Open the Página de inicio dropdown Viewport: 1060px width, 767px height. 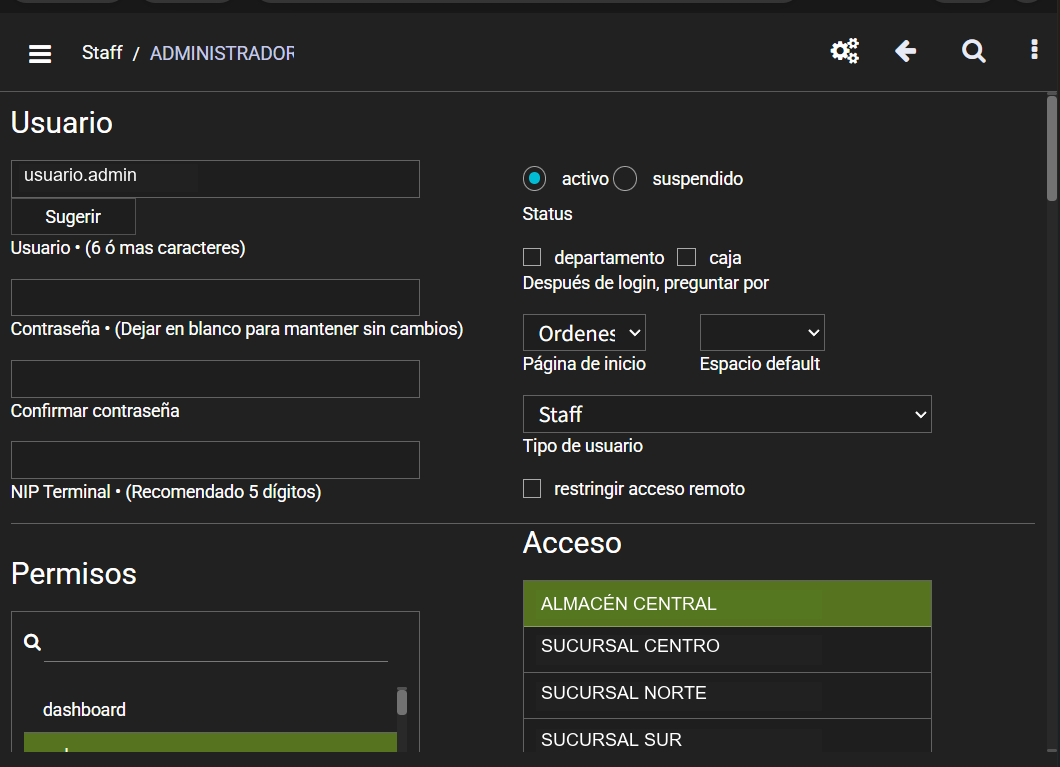pyautogui.click(x=584, y=332)
